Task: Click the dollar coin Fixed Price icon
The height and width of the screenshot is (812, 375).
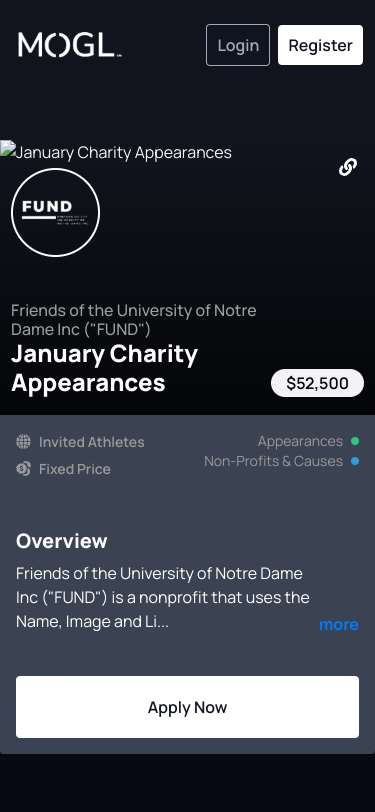Action: [23, 469]
